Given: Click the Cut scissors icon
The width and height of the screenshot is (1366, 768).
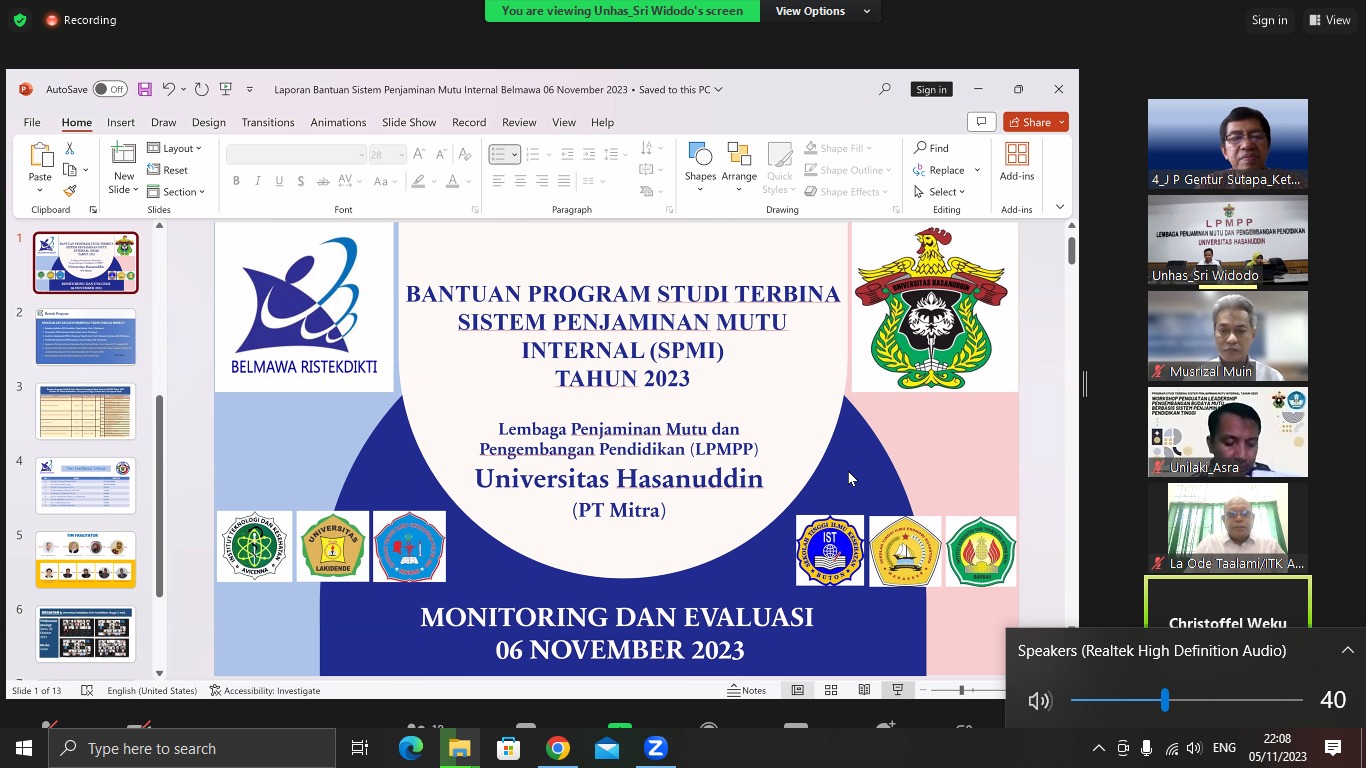Looking at the screenshot, I should coord(70,148).
